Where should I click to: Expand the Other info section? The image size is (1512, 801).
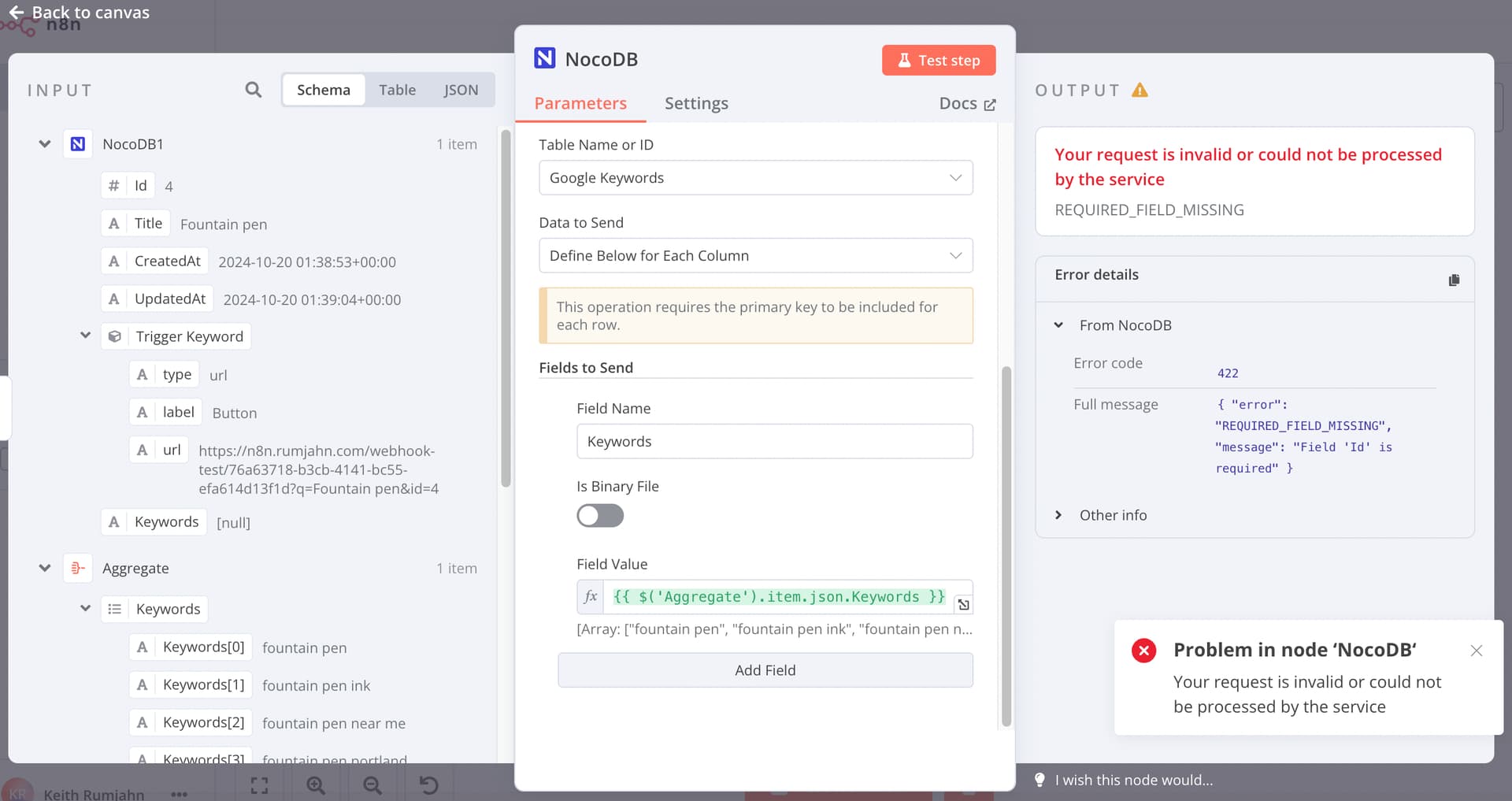(x=1058, y=515)
